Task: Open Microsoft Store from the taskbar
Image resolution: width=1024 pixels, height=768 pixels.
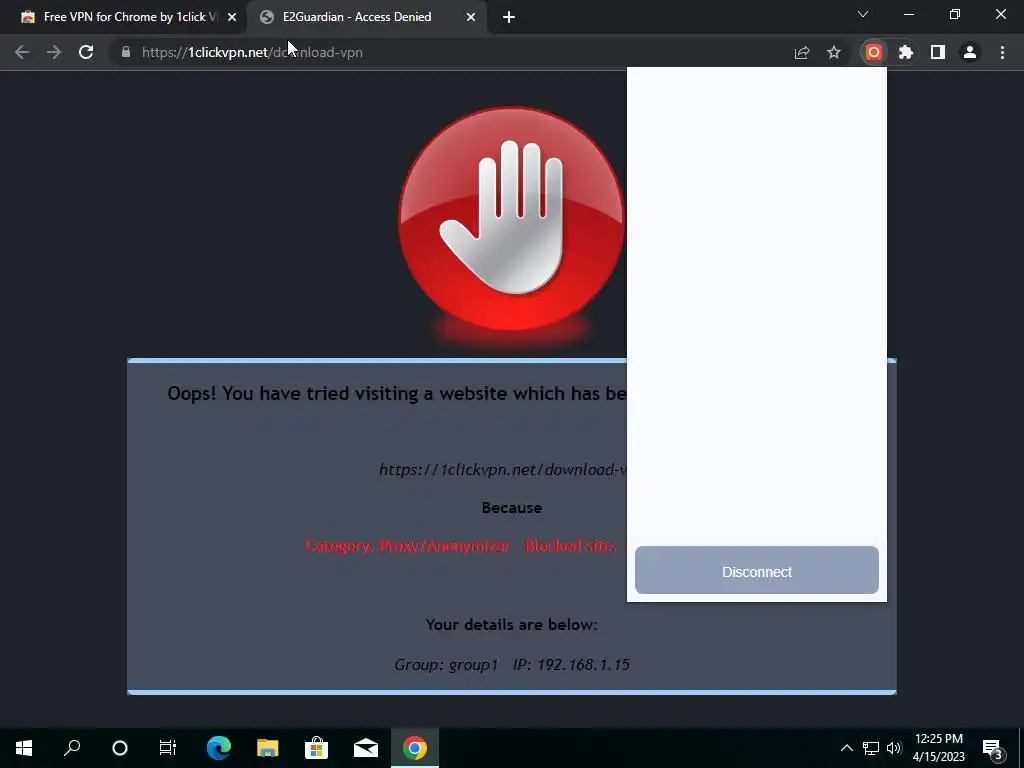Action: tap(317, 748)
